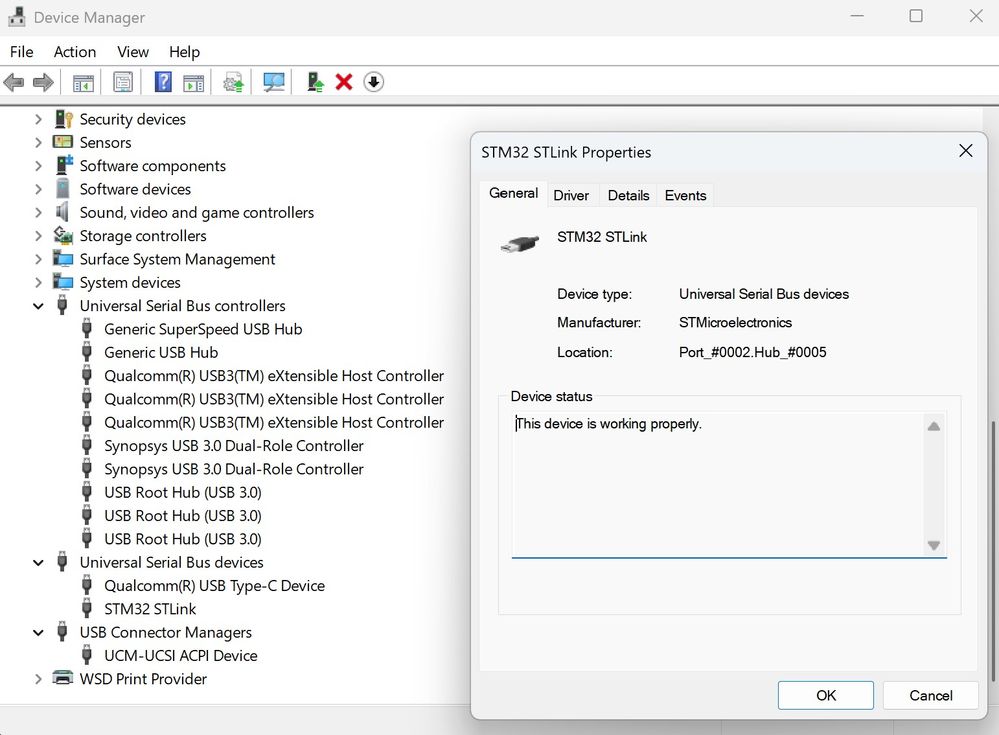Switch to the Events tab
Viewport: 999px width, 735px height.
686,196
